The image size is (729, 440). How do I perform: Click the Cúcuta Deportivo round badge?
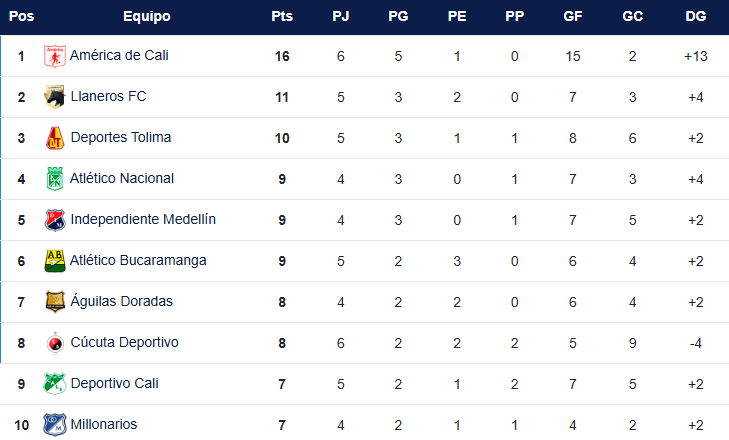point(55,343)
